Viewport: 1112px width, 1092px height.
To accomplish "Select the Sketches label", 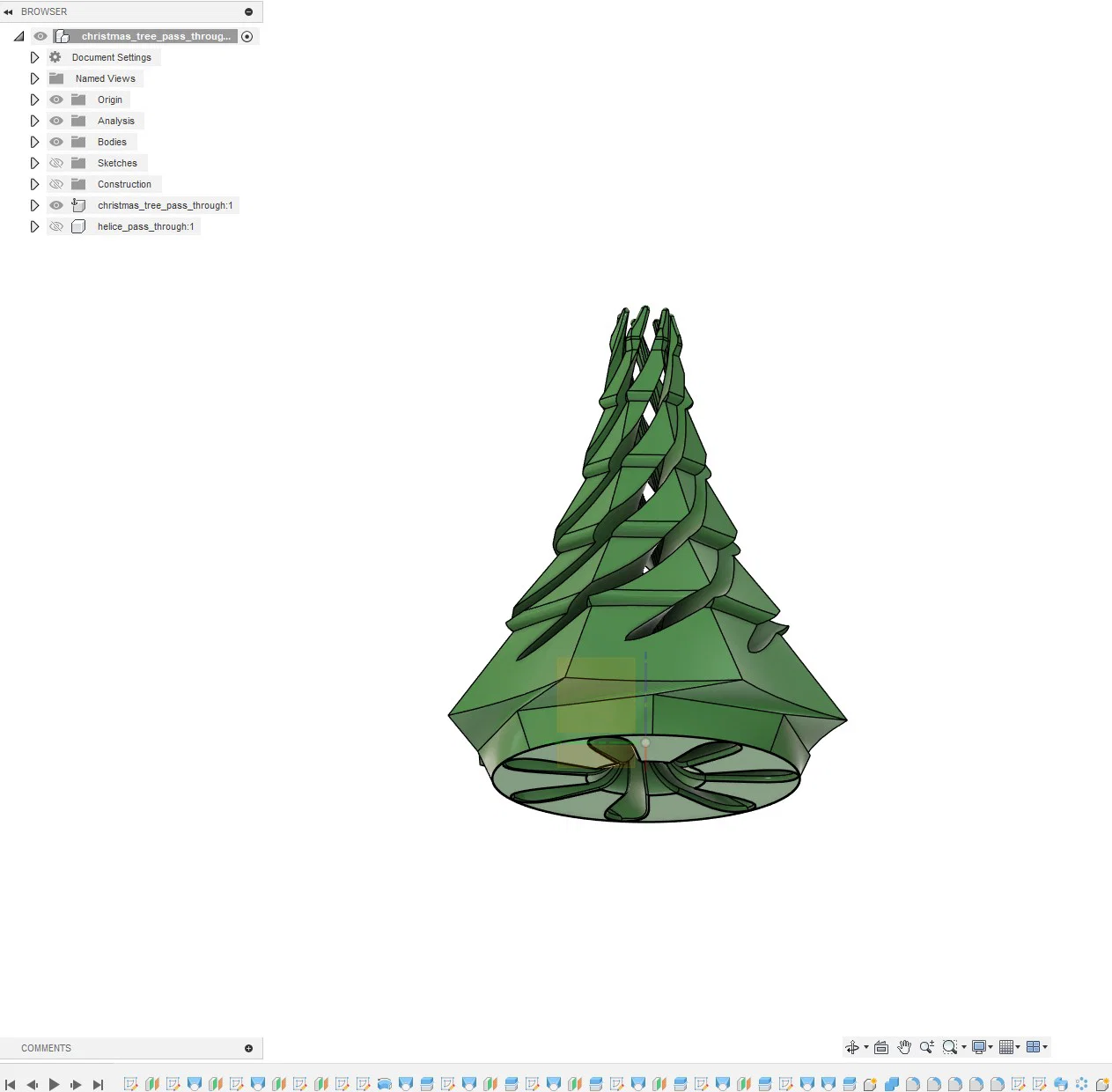I will pos(117,163).
